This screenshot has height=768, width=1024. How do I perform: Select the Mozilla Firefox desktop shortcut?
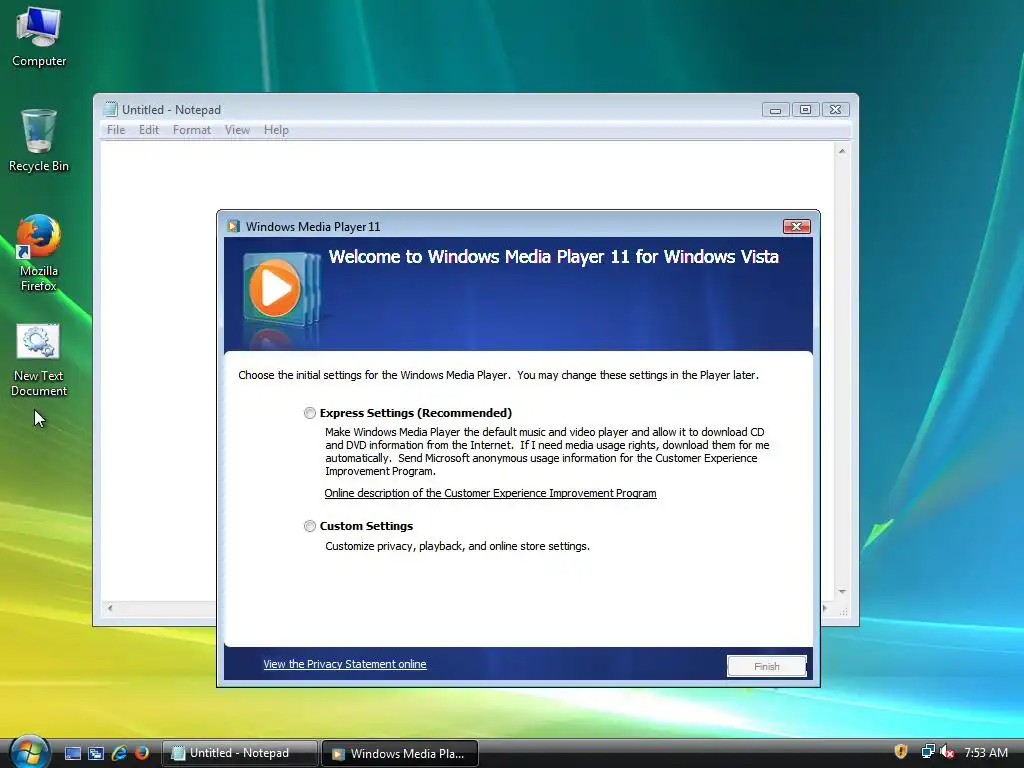point(39,253)
